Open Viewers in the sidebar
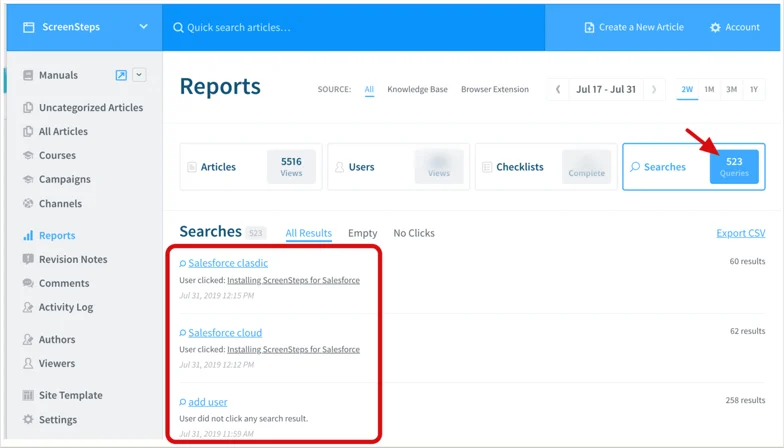This screenshot has width=784, height=448. click(56, 364)
